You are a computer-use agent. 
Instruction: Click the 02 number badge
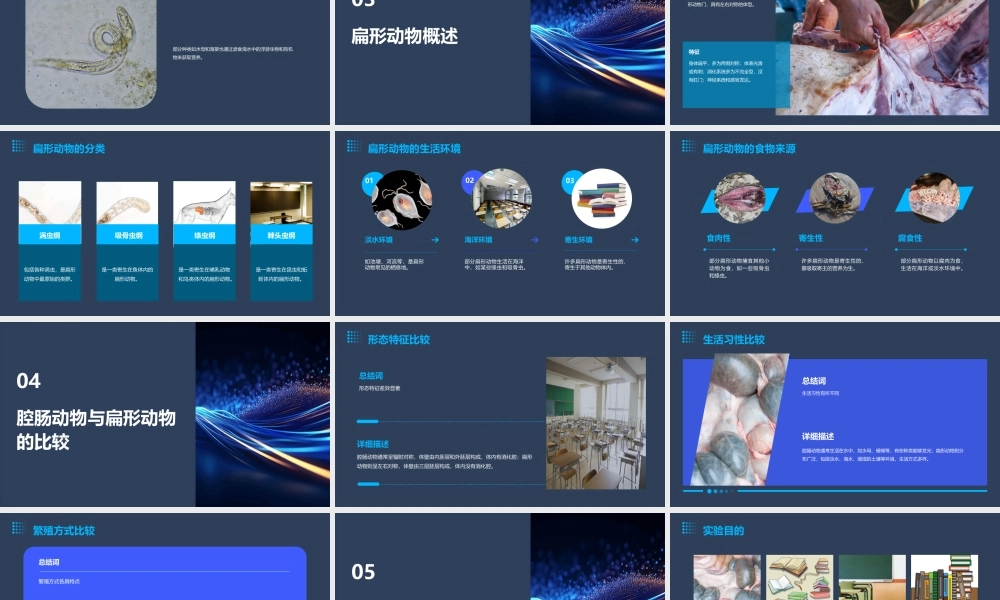pyautogui.click(x=469, y=182)
